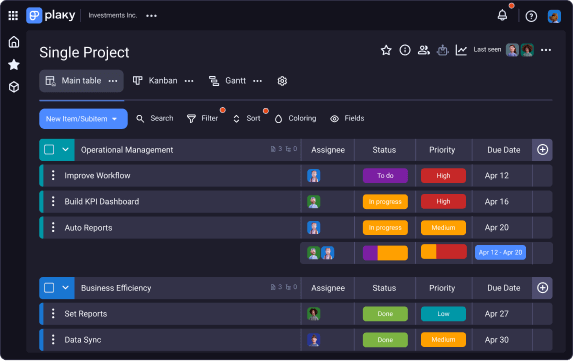The height and width of the screenshot is (361, 573).
Task: Open the Auto Reports row menu
Action: coord(53,227)
